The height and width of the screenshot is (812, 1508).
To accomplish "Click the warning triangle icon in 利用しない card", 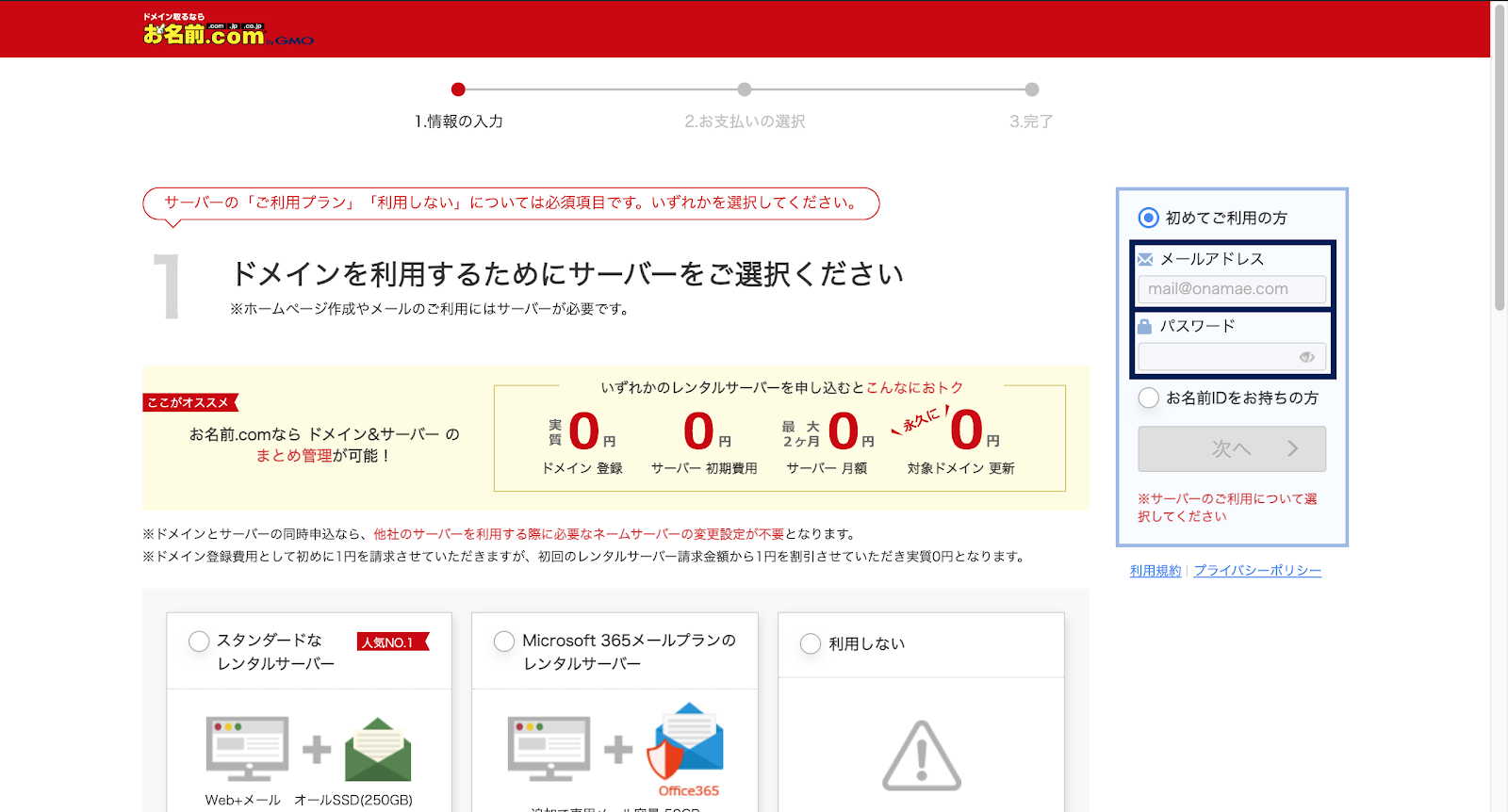I will (x=922, y=755).
